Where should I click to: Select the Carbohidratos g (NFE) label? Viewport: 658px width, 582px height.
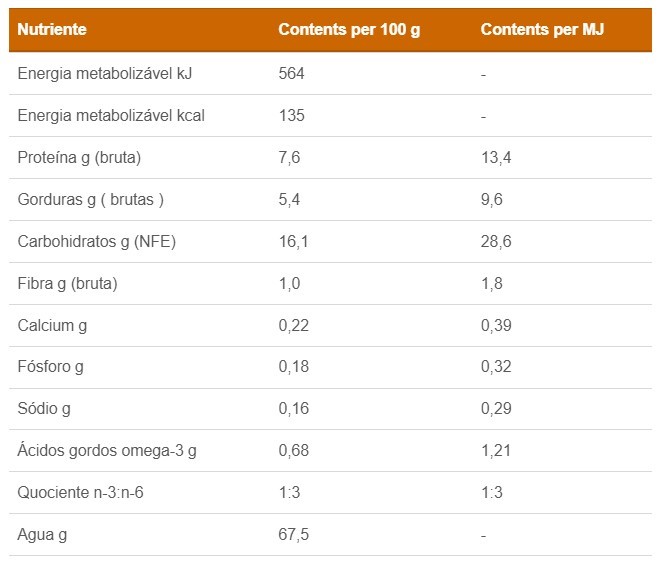pos(97,241)
